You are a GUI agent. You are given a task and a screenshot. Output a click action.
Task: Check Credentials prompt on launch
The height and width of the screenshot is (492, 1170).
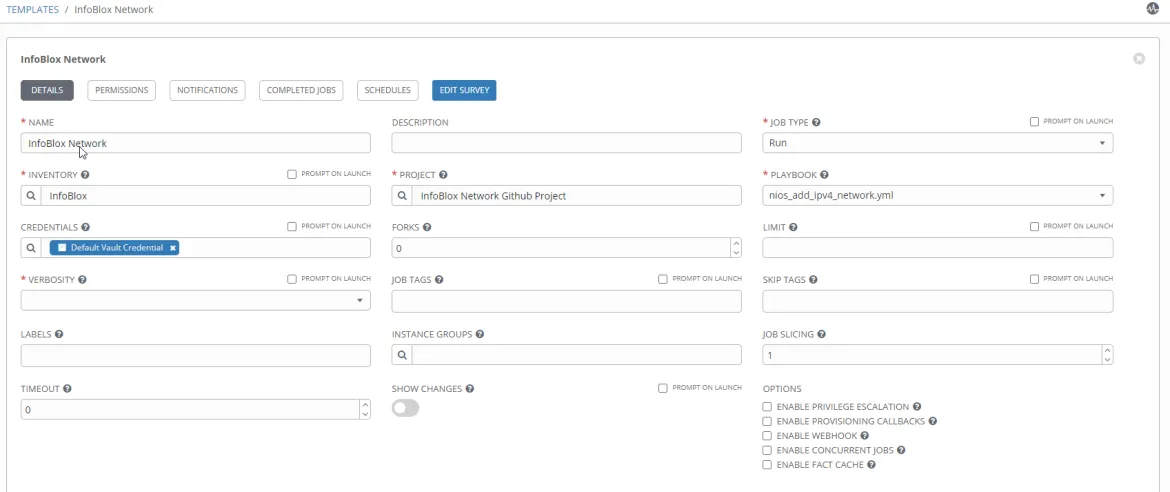(292, 226)
